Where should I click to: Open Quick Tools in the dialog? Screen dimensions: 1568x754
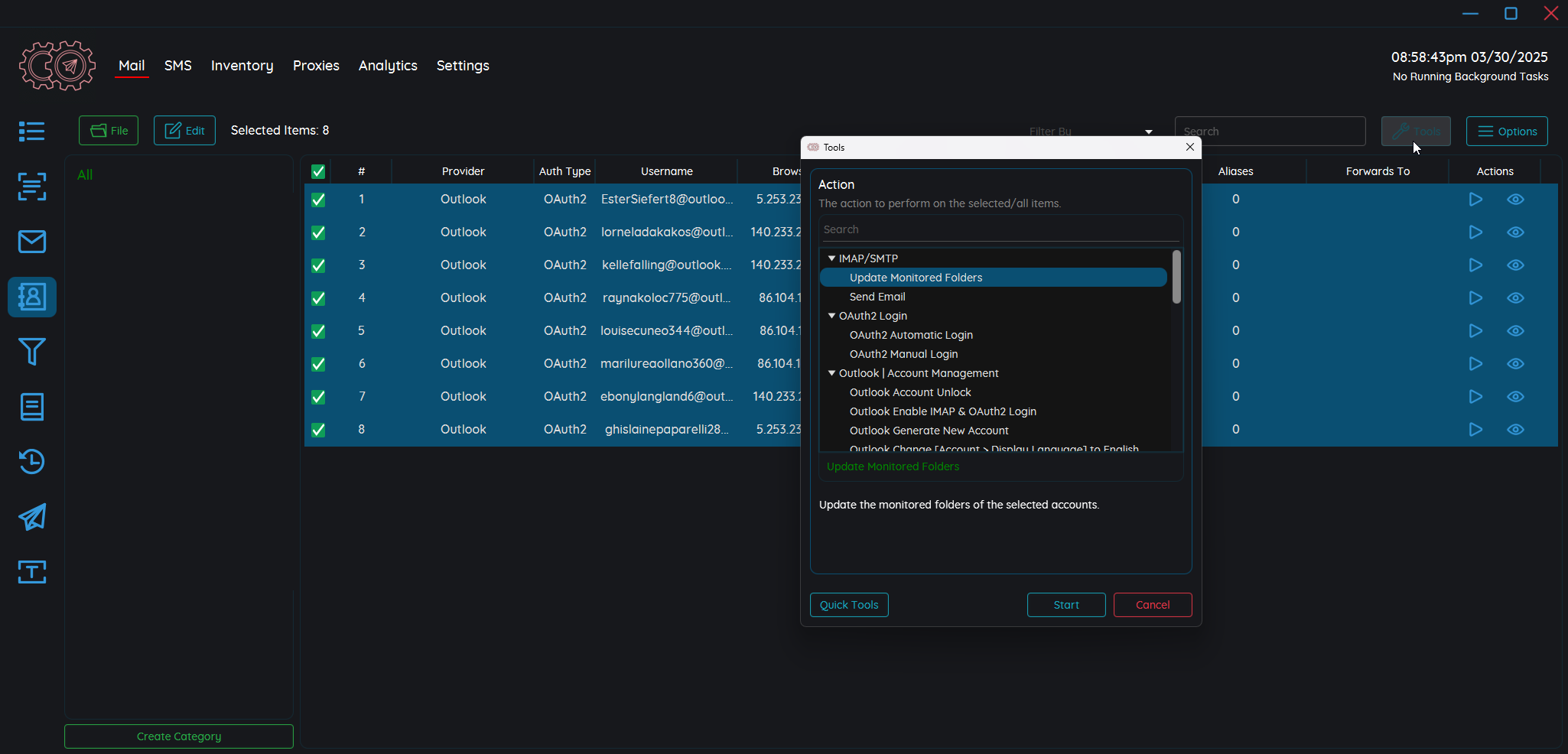click(x=849, y=605)
